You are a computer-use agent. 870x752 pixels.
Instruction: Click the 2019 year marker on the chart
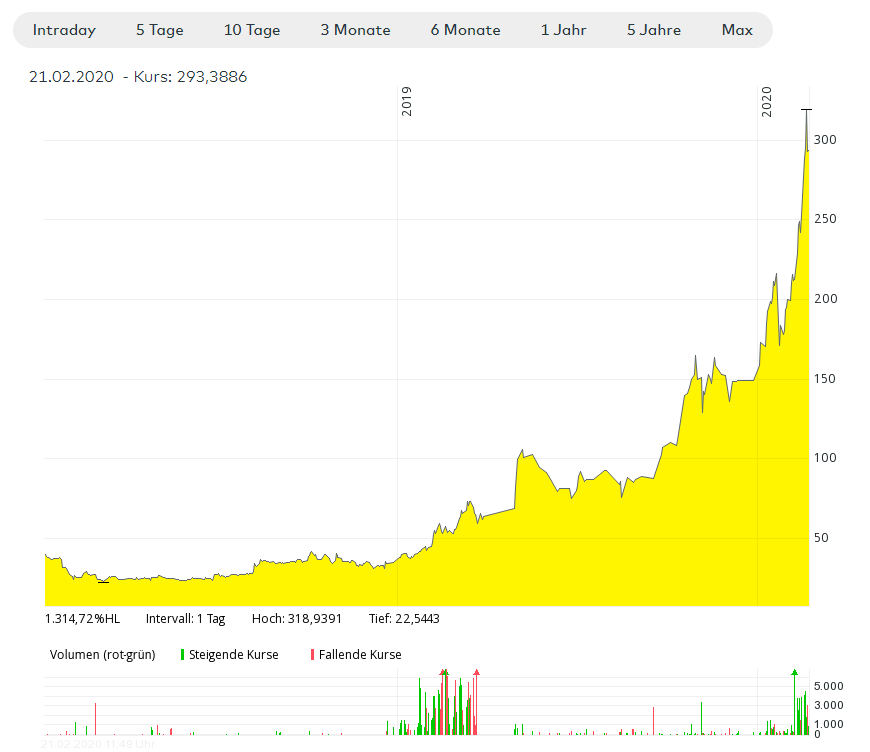405,101
